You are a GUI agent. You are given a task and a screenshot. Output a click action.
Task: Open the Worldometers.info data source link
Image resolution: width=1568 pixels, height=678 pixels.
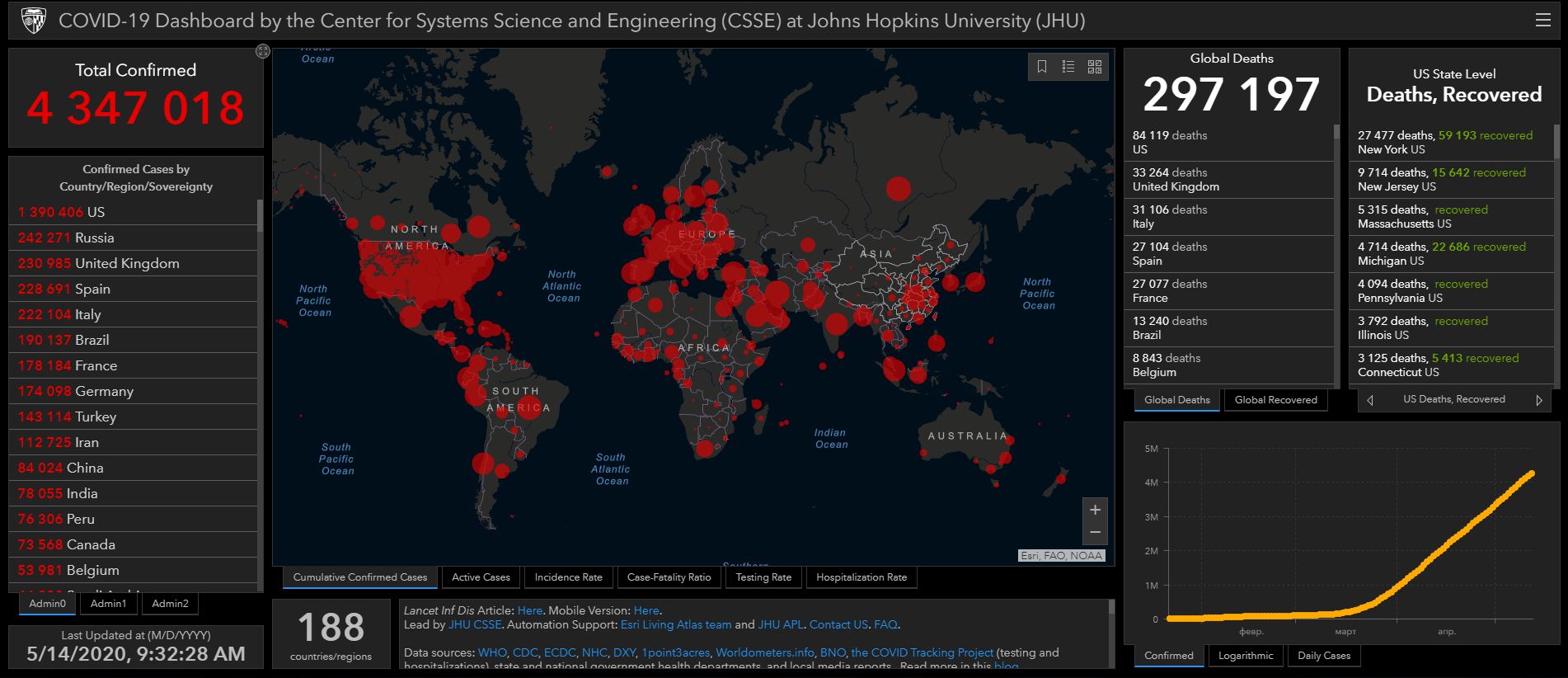764,652
